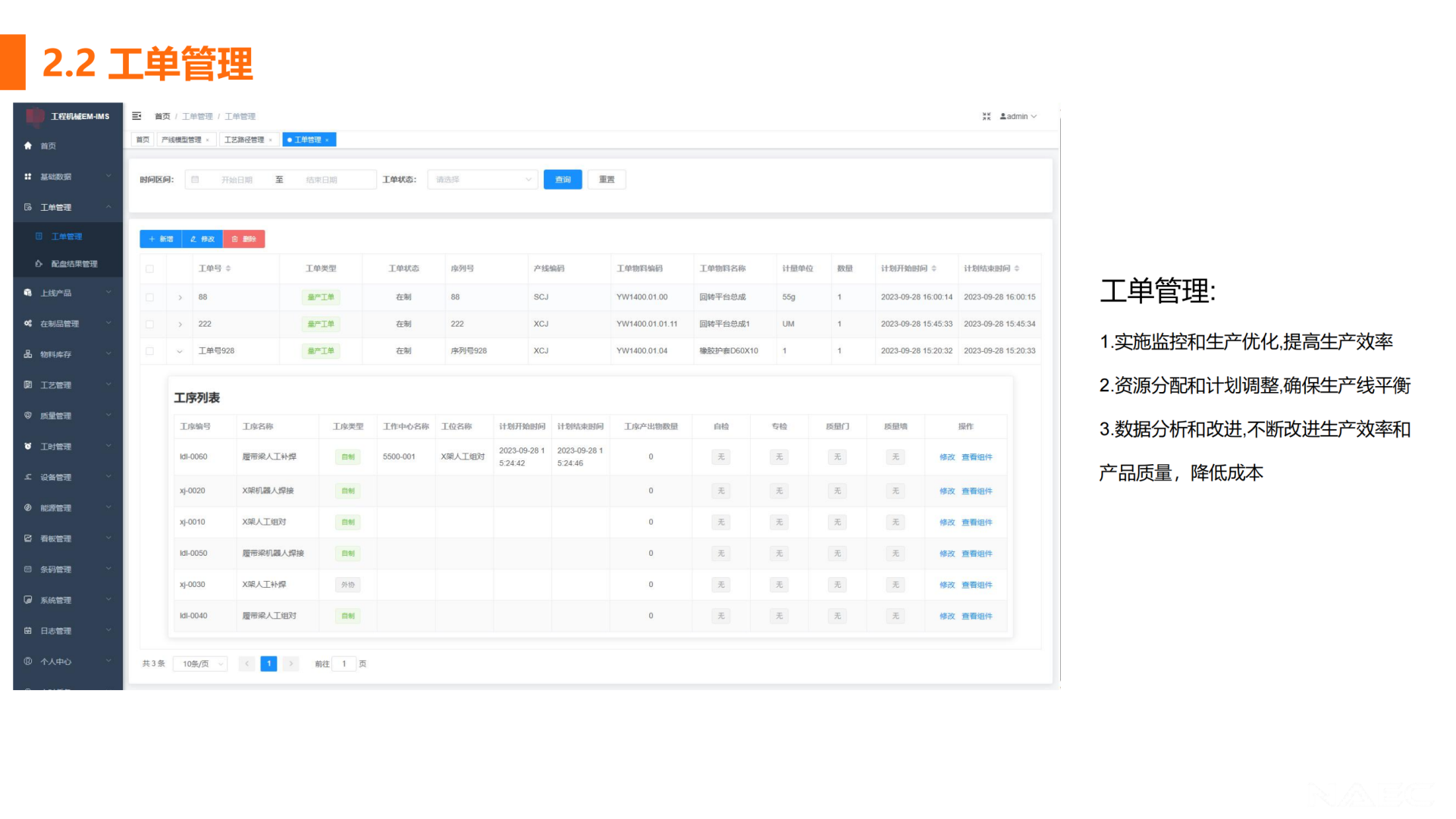Switch to the 首页 page tab

pyautogui.click(x=143, y=140)
